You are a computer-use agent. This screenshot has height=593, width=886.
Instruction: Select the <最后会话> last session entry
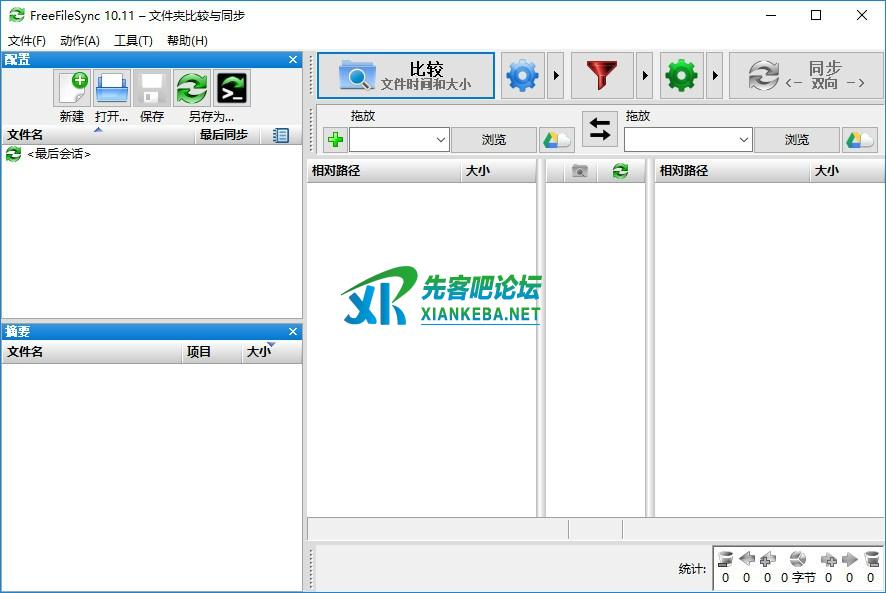click(58, 154)
